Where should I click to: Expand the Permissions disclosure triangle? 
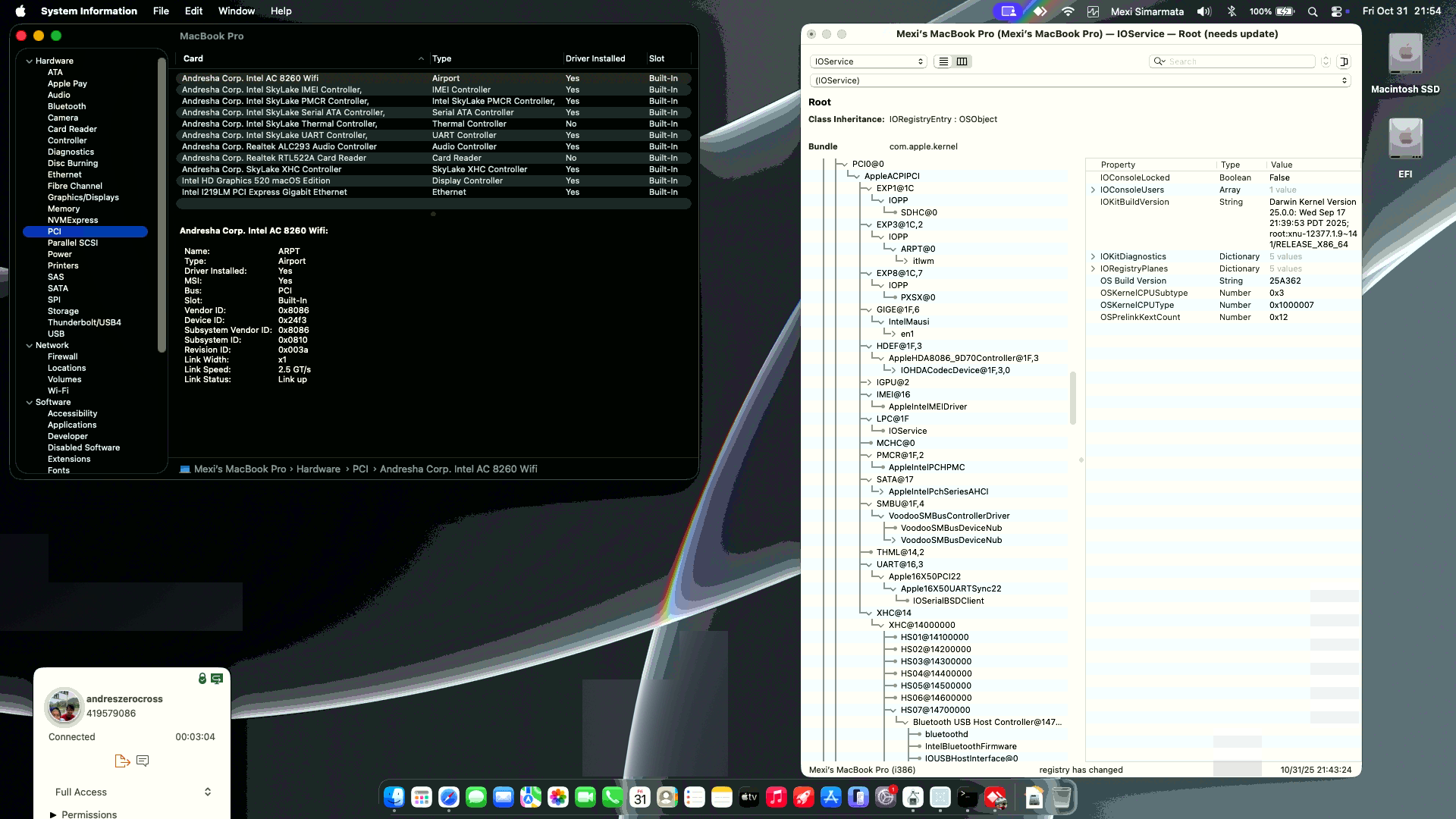[53, 814]
